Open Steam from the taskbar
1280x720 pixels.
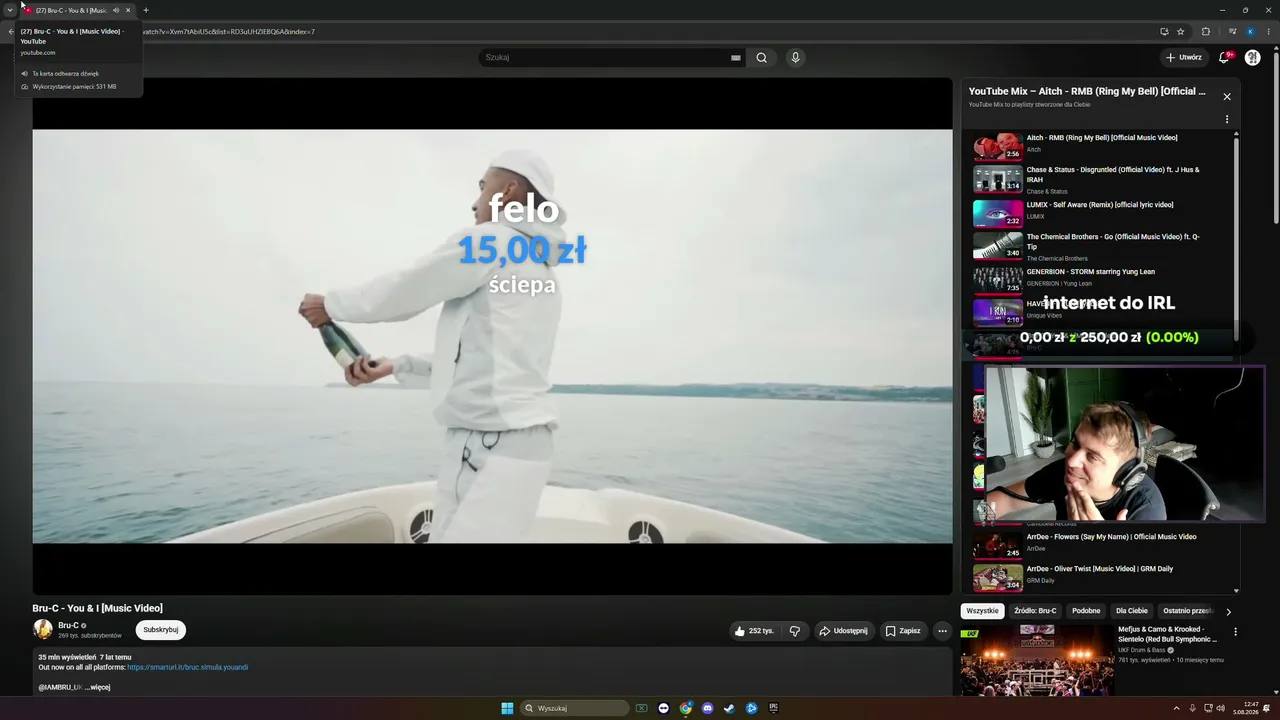[x=729, y=708]
